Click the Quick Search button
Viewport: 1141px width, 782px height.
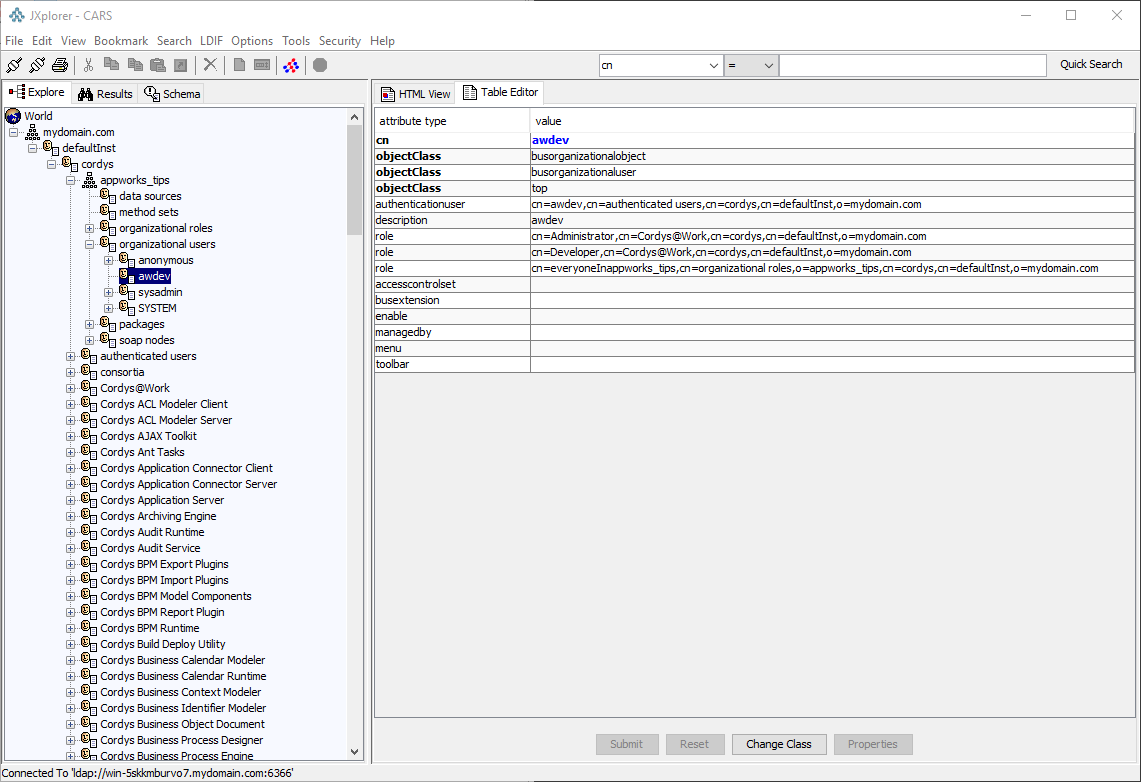point(1091,65)
